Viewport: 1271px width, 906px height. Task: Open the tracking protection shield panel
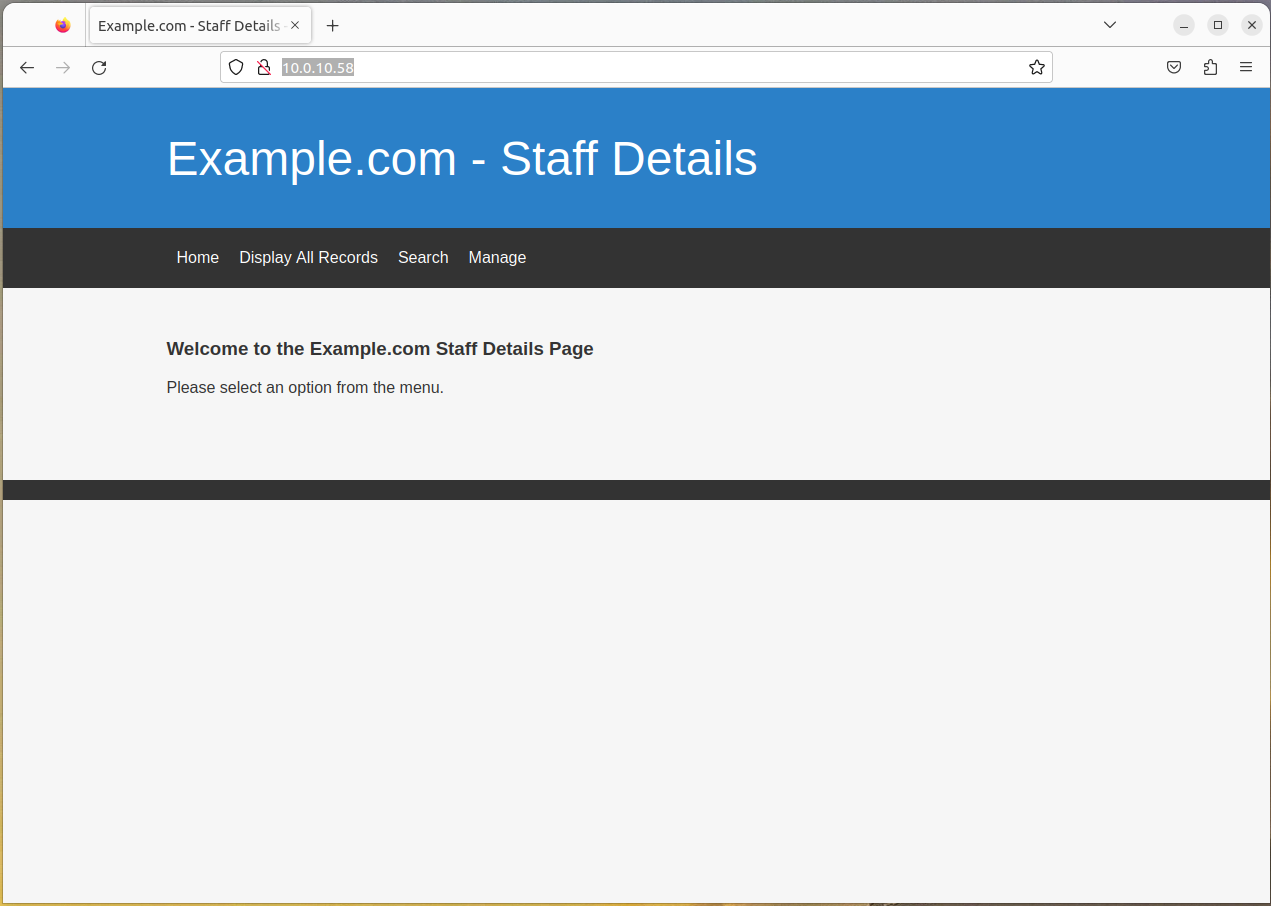coord(236,67)
